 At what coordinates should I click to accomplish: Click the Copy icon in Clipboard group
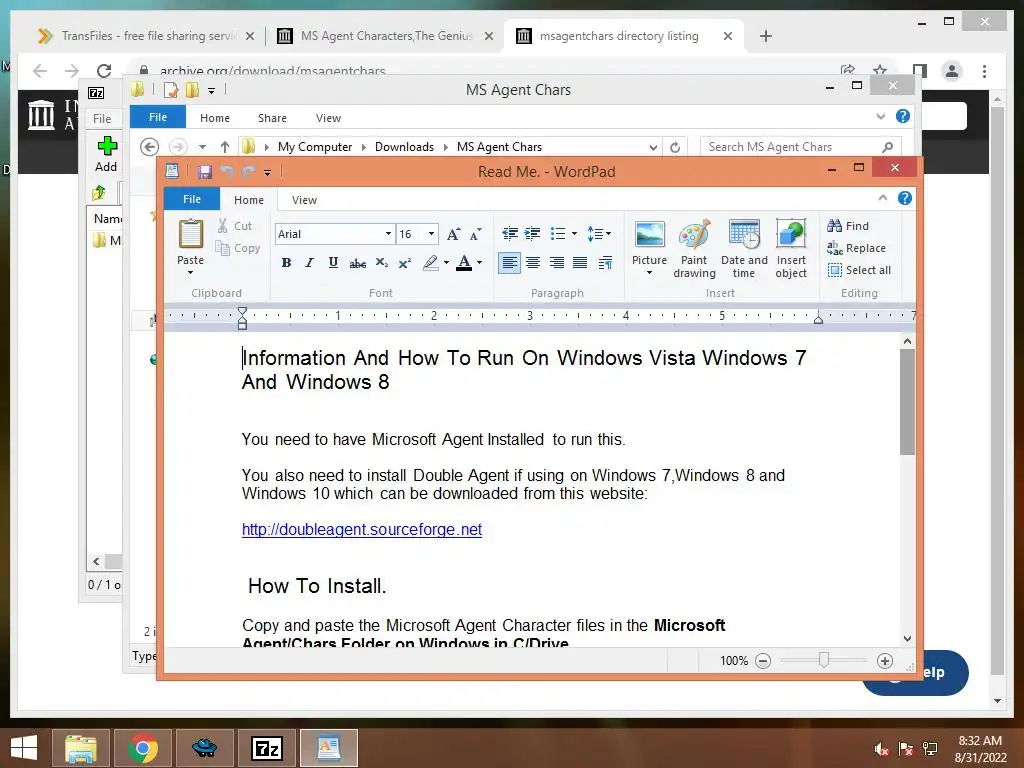coord(223,248)
